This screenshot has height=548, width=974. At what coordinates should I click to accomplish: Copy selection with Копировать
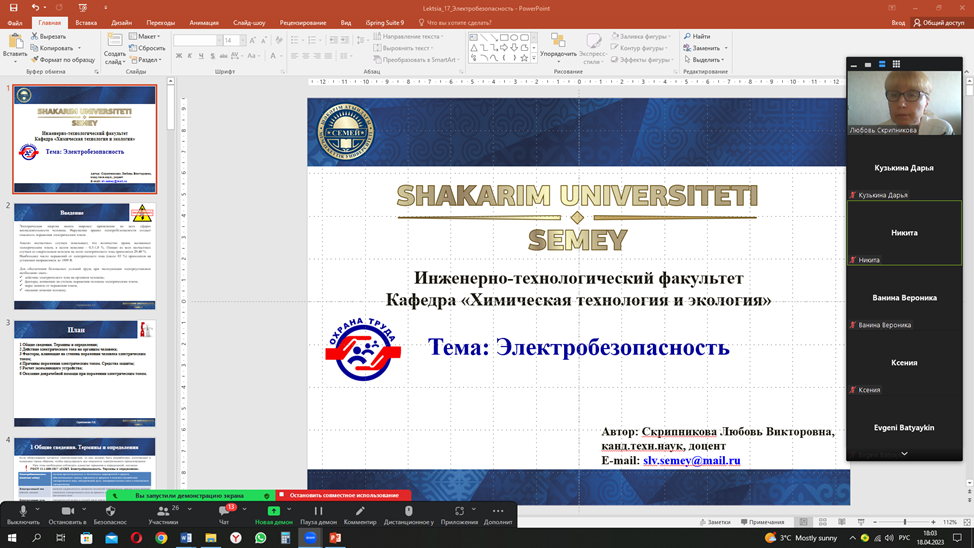click(52, 48)
